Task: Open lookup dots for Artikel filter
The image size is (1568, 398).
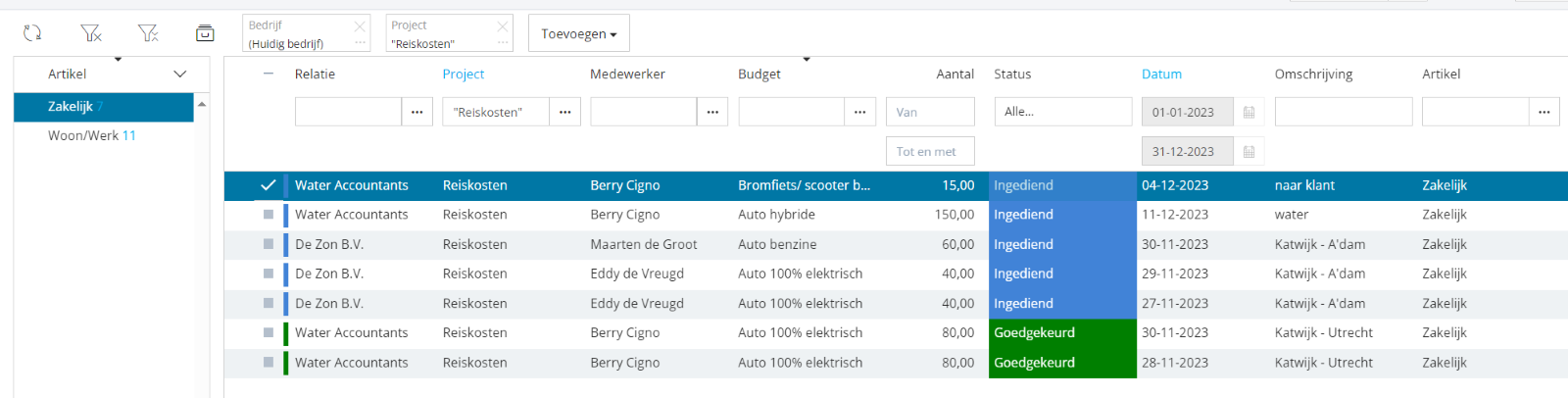Action: point(1543,112)
